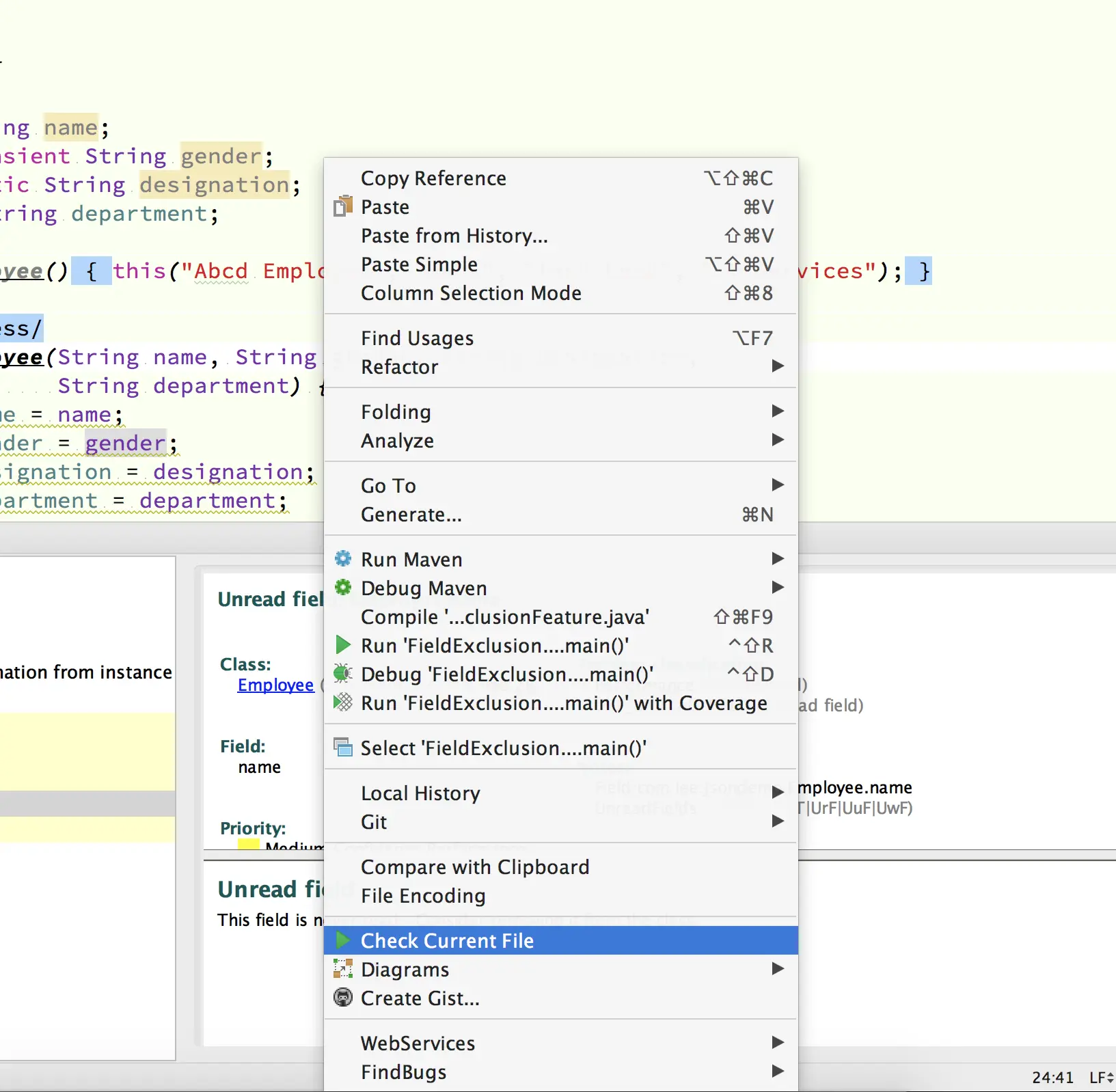Image resolution: width=1116 pixels, height=1092 pixels.
Task: Expand the WebServices submenu arrow
Action: (777, 1042)
